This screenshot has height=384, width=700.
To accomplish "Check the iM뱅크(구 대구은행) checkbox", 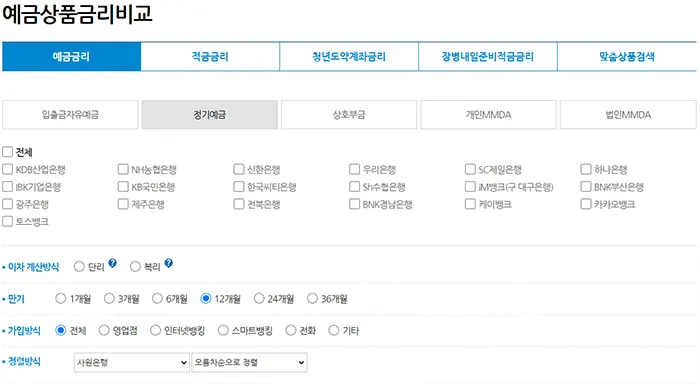I will 470,187.
